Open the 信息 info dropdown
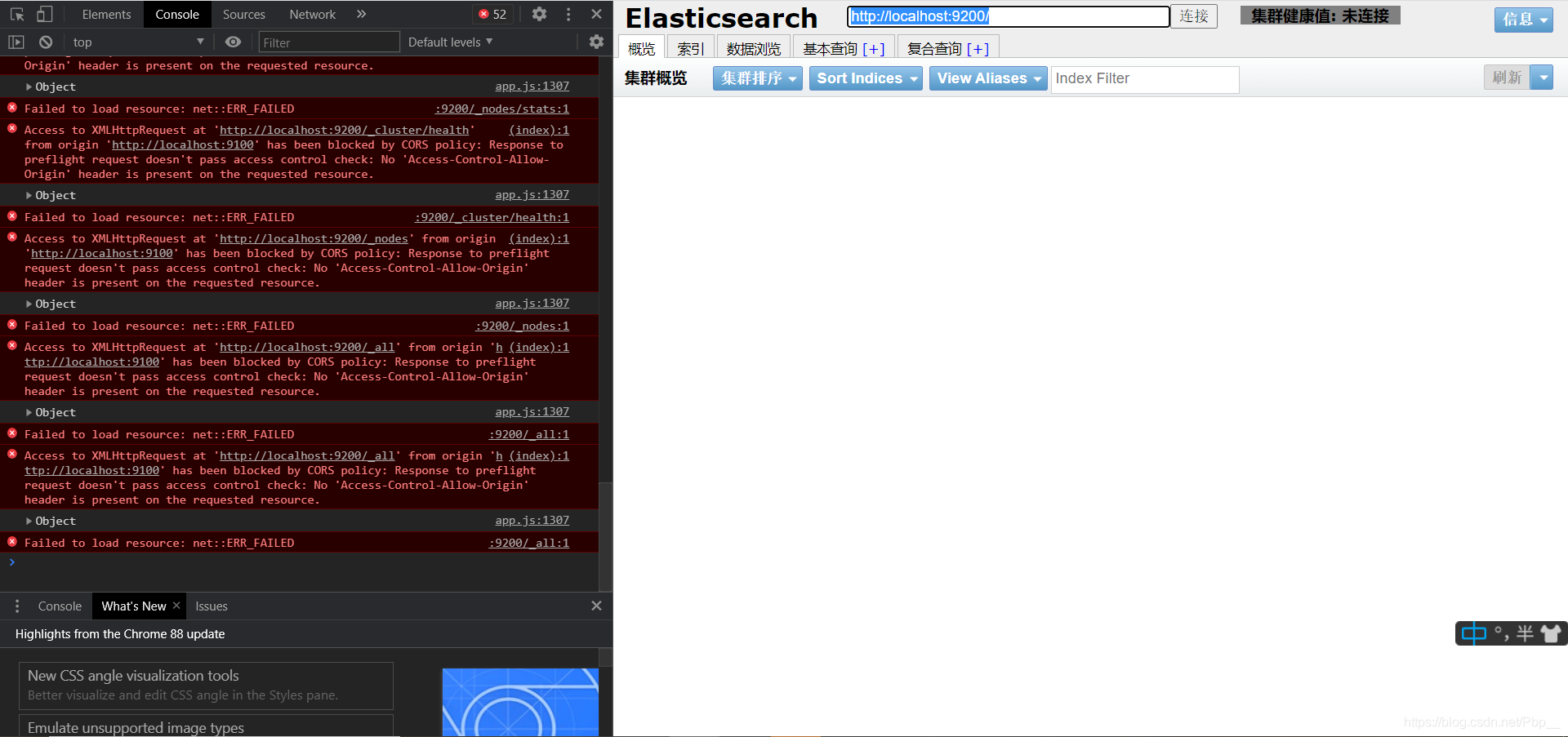Image resolution: width=1568 pixels, height=737 pixels. tap(1523, 19)
